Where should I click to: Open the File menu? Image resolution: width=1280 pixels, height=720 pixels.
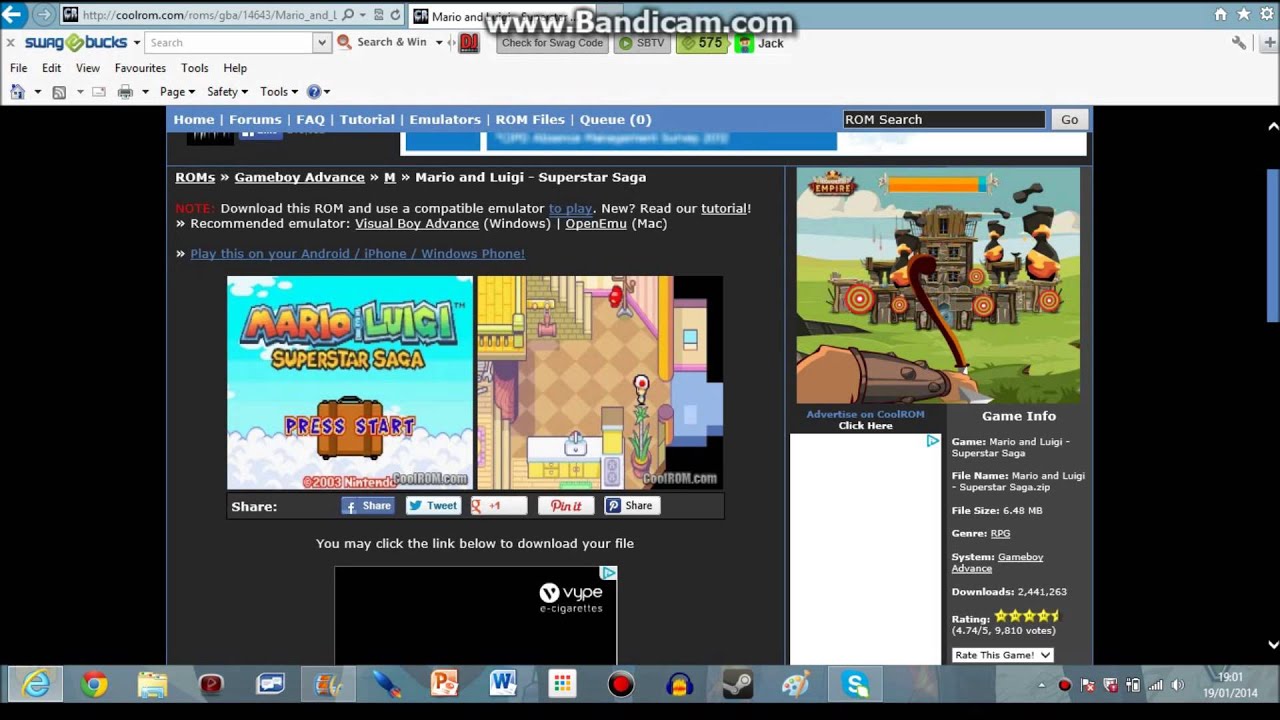18,68
